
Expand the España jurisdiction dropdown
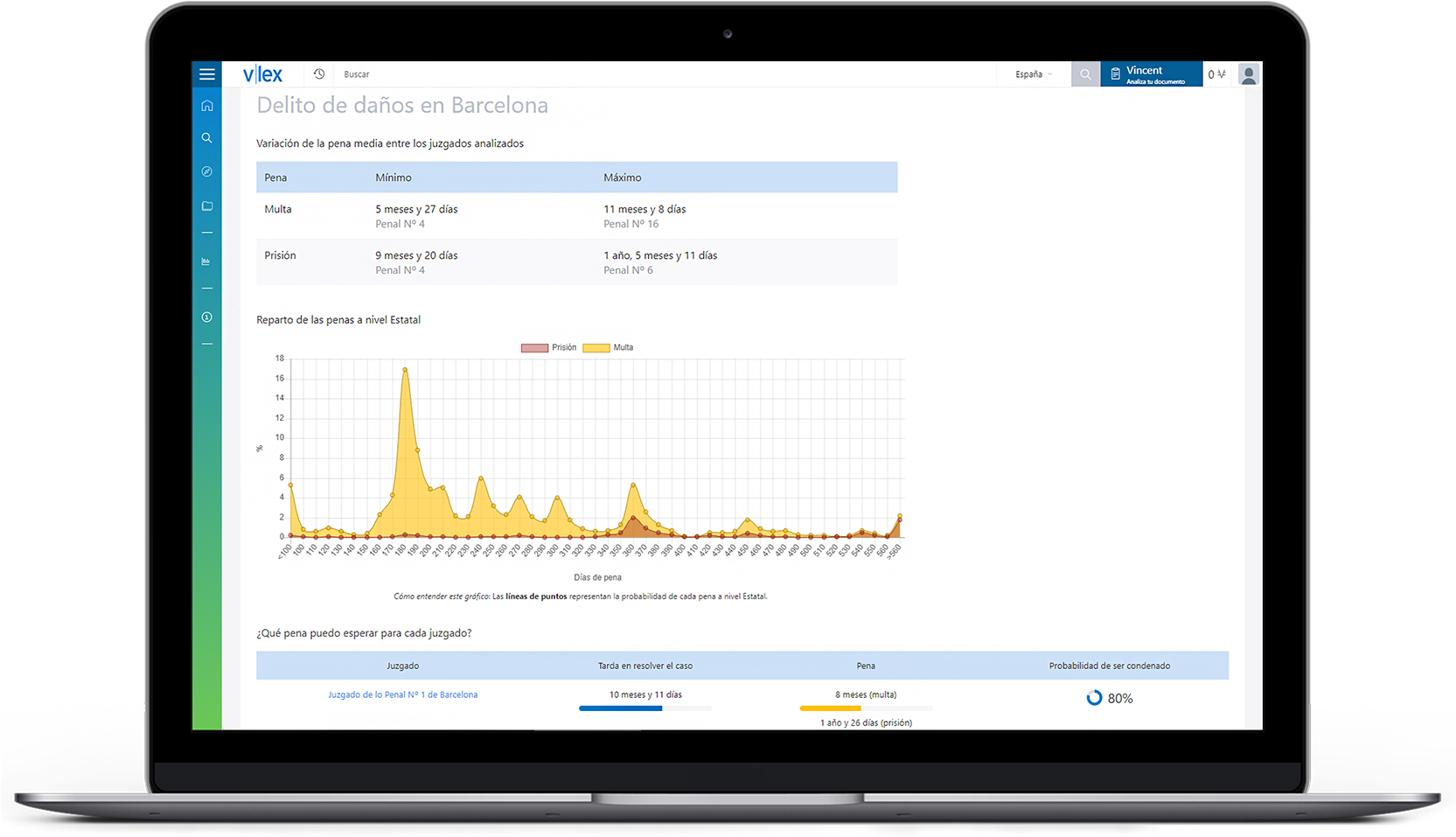coord(1034,74)
